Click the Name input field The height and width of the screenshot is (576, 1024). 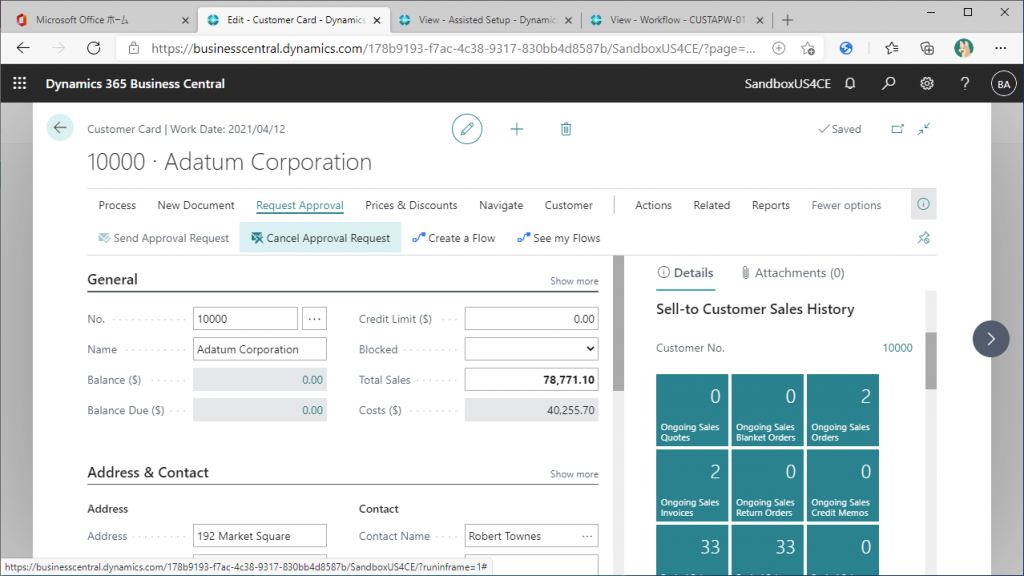tap(260, 349)
